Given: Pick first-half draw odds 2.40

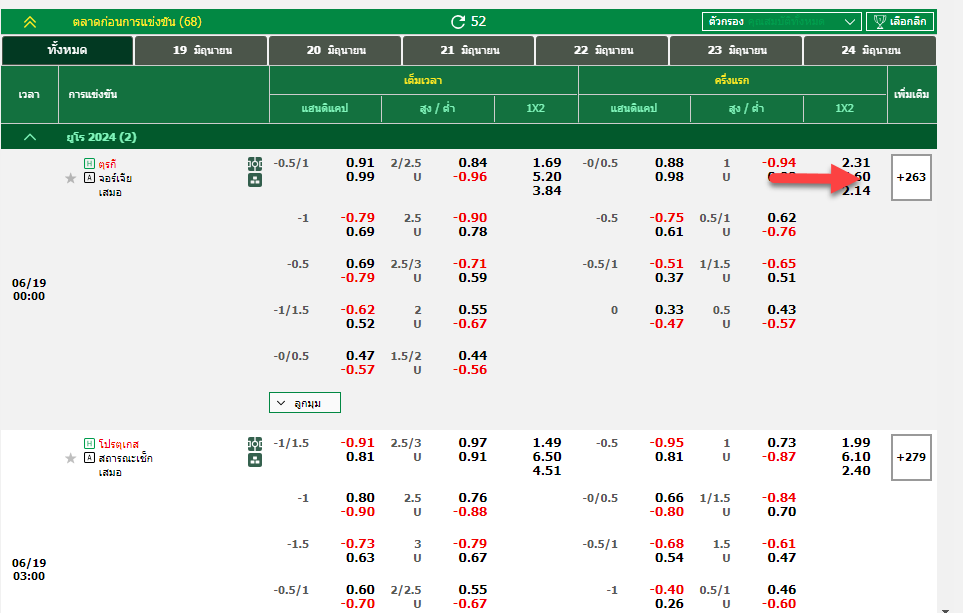Looking at the screenshot, I should point(856,471).
